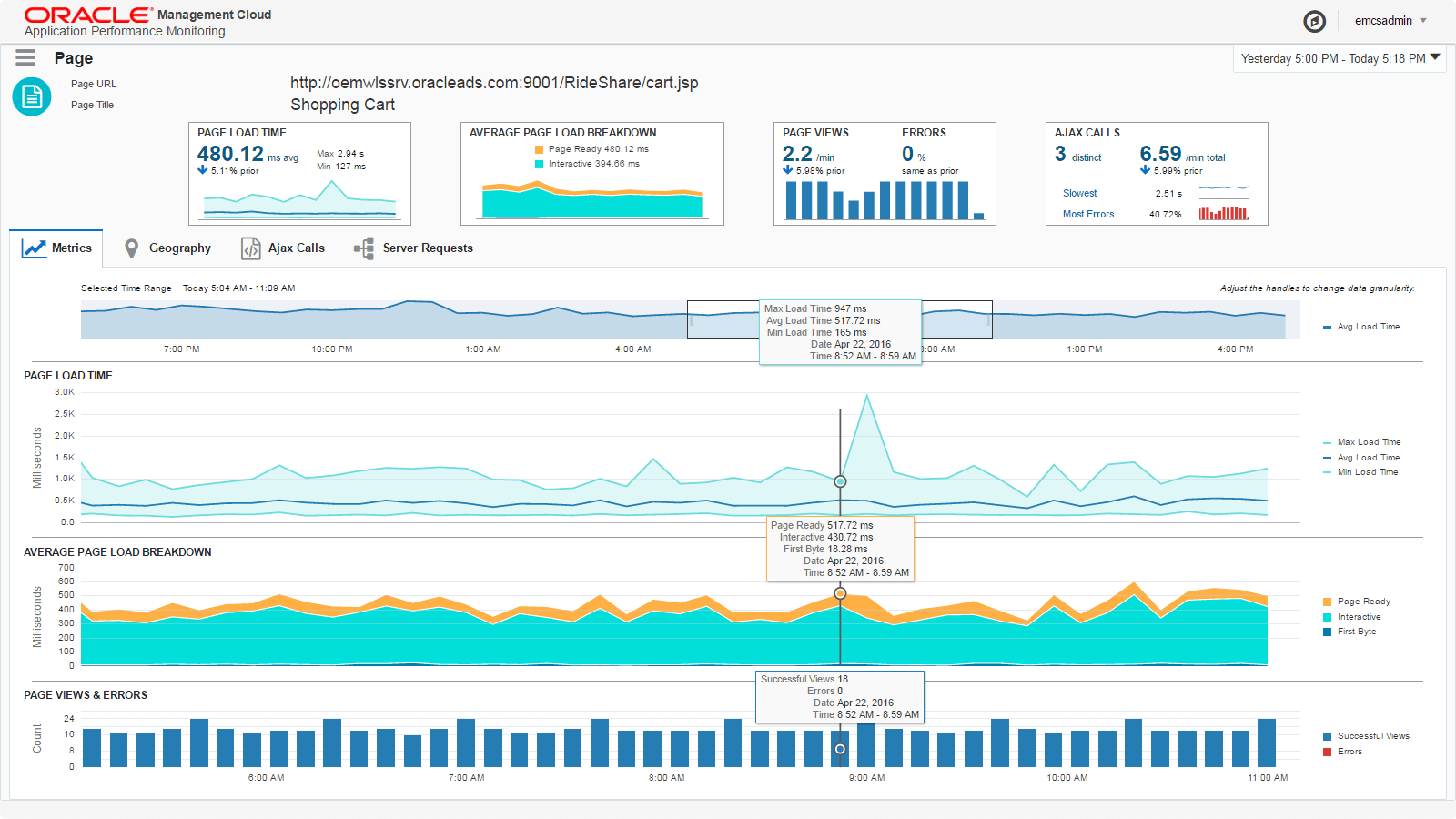Click the Oracle logo
This screenshot has width=1456, height=819.
coord(88,15)
